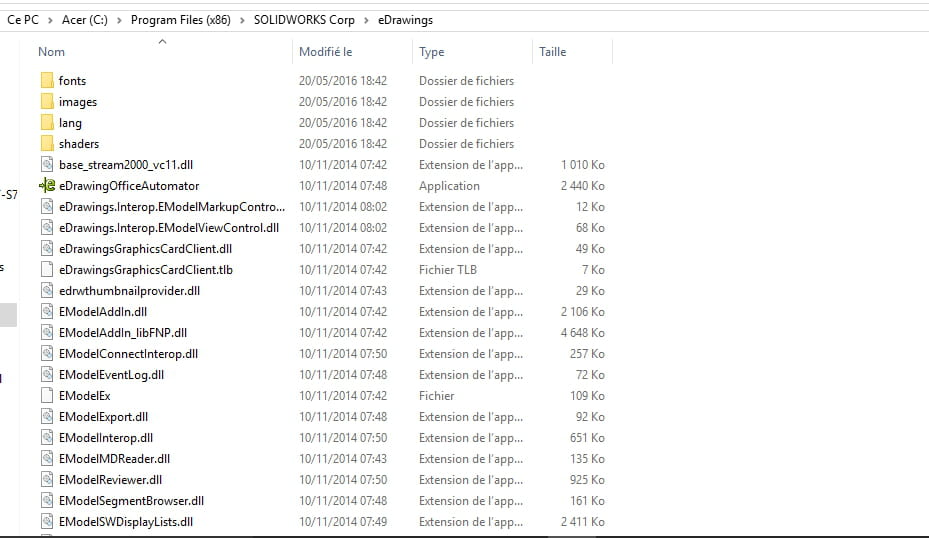Select the lang folder name
Image resolution: width=929 pixels, height=538 pixels.
tap(70, 123)
